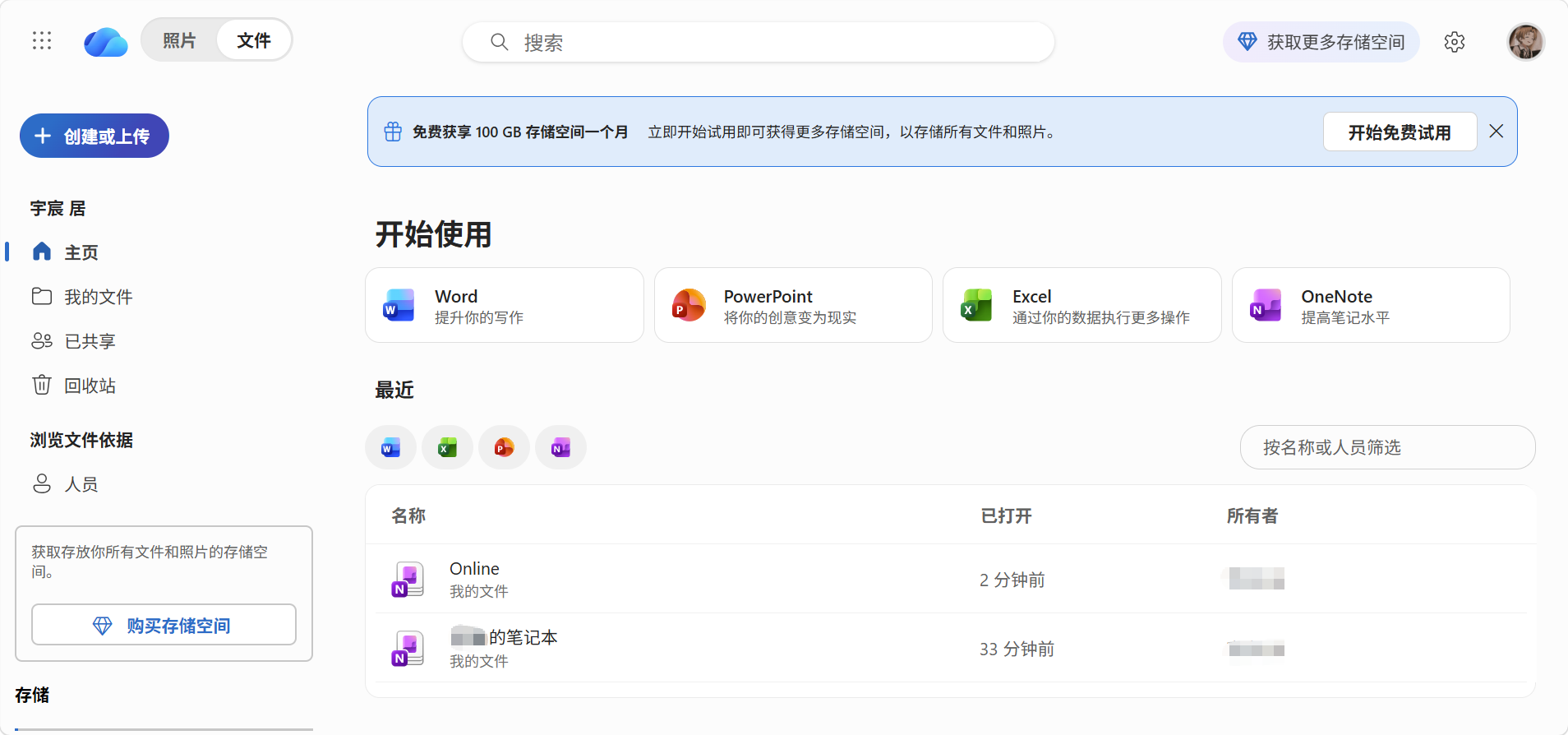The image size is (1568, 735).
Task: Open the settings gear icon
Action: (1455, 42)
